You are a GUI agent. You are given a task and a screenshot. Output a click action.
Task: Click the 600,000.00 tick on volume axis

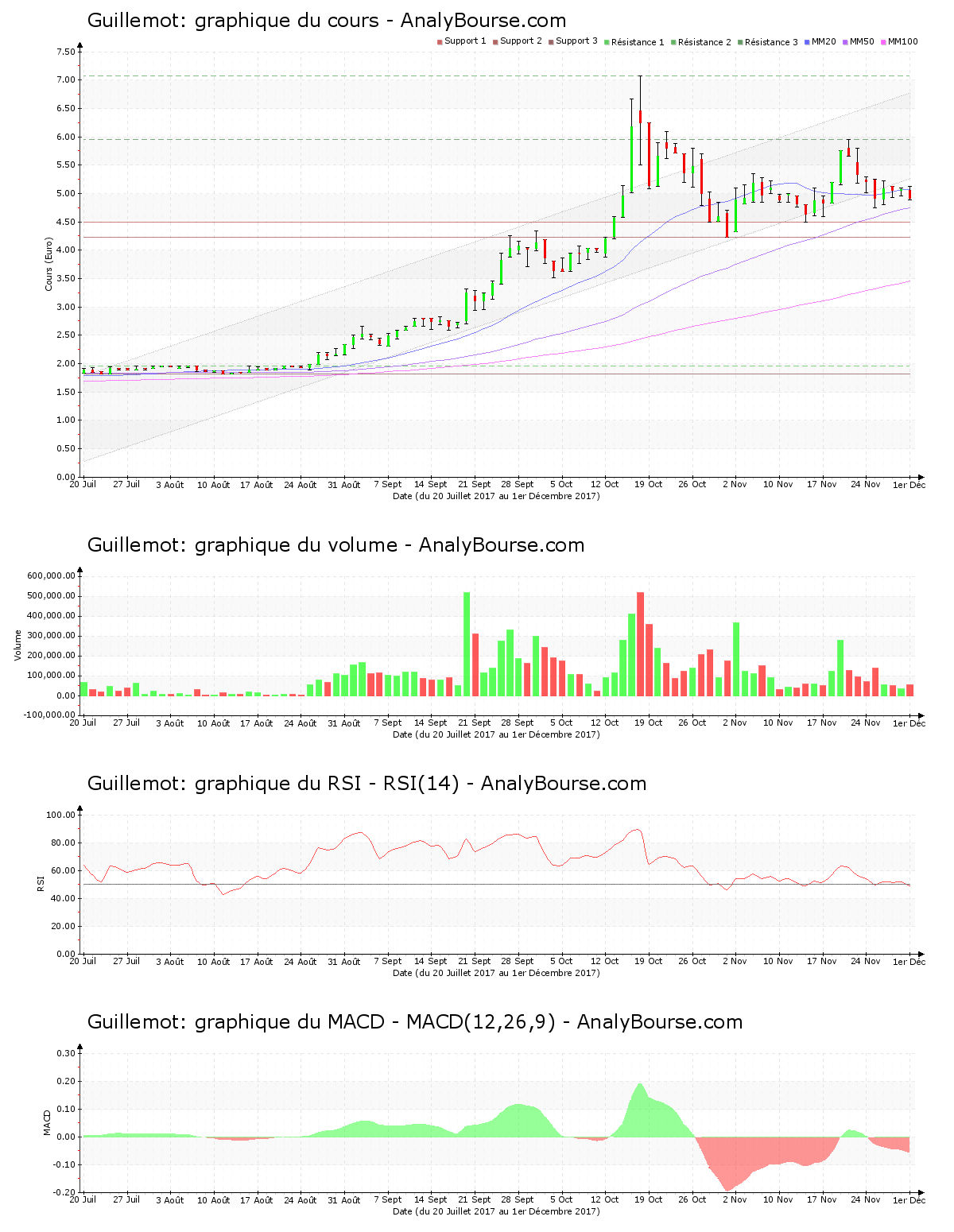pyautogui.click(x=51, y=575)
